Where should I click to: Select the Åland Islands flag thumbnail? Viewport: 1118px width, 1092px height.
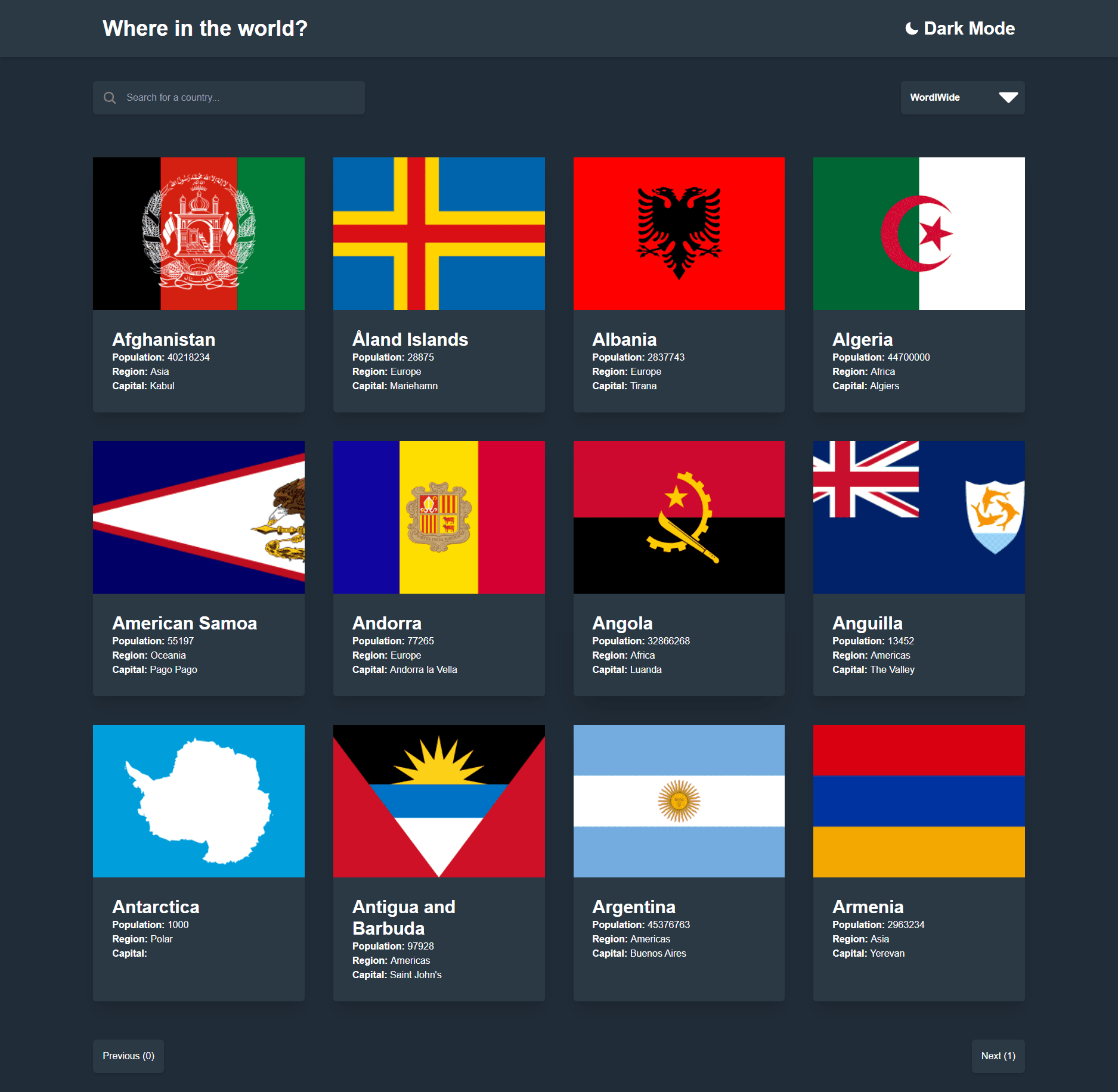(439, 233)
